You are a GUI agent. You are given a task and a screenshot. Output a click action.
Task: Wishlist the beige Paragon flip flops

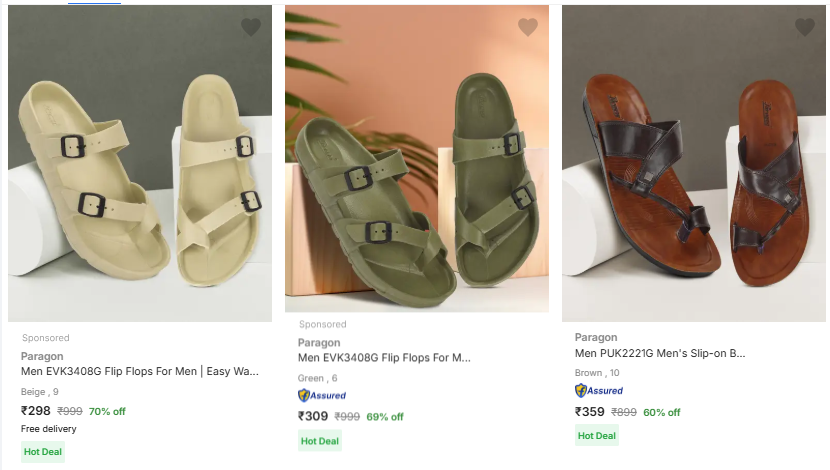pos(250,27)
